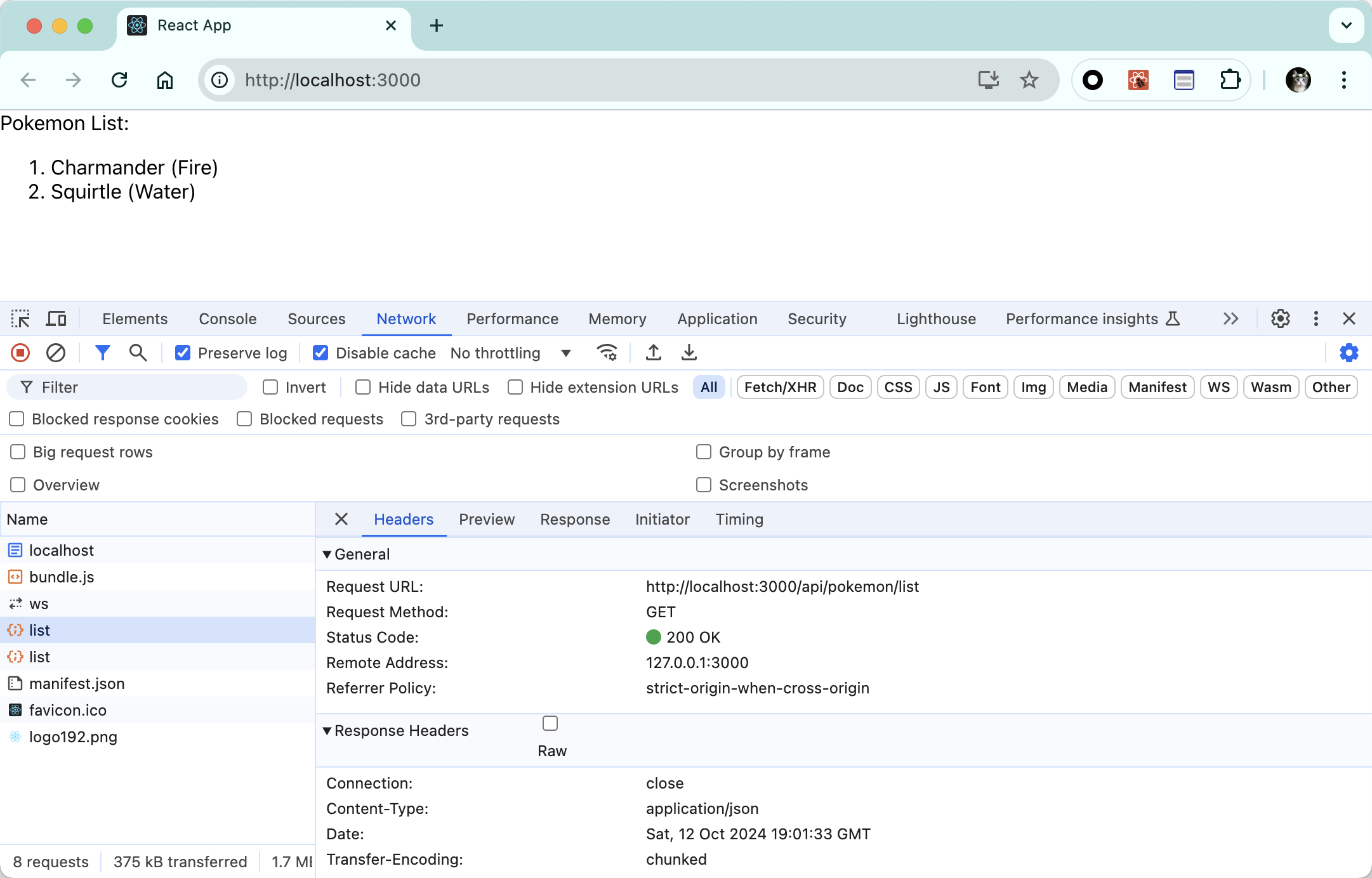Disable the Disable cache checkbox
This screenshot has width=1372, height=878.
tap(320, 353)
